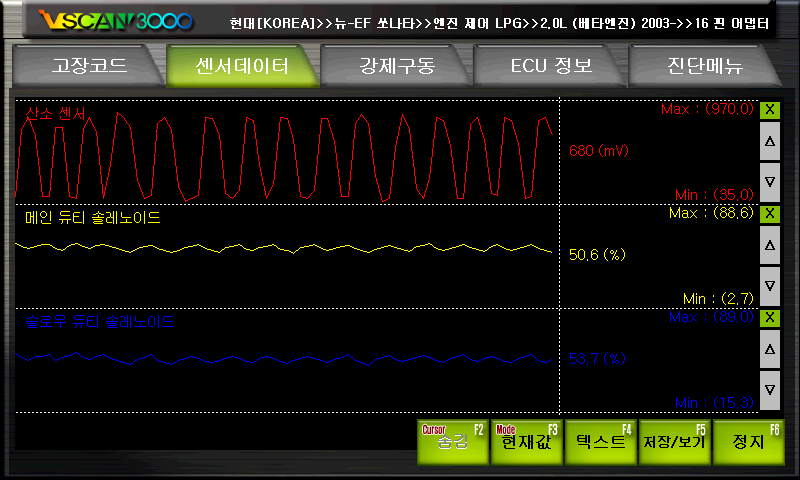Open the 고장코드 tab
The width and height of the screenshot is (800, 480).
tap(88, 67)
